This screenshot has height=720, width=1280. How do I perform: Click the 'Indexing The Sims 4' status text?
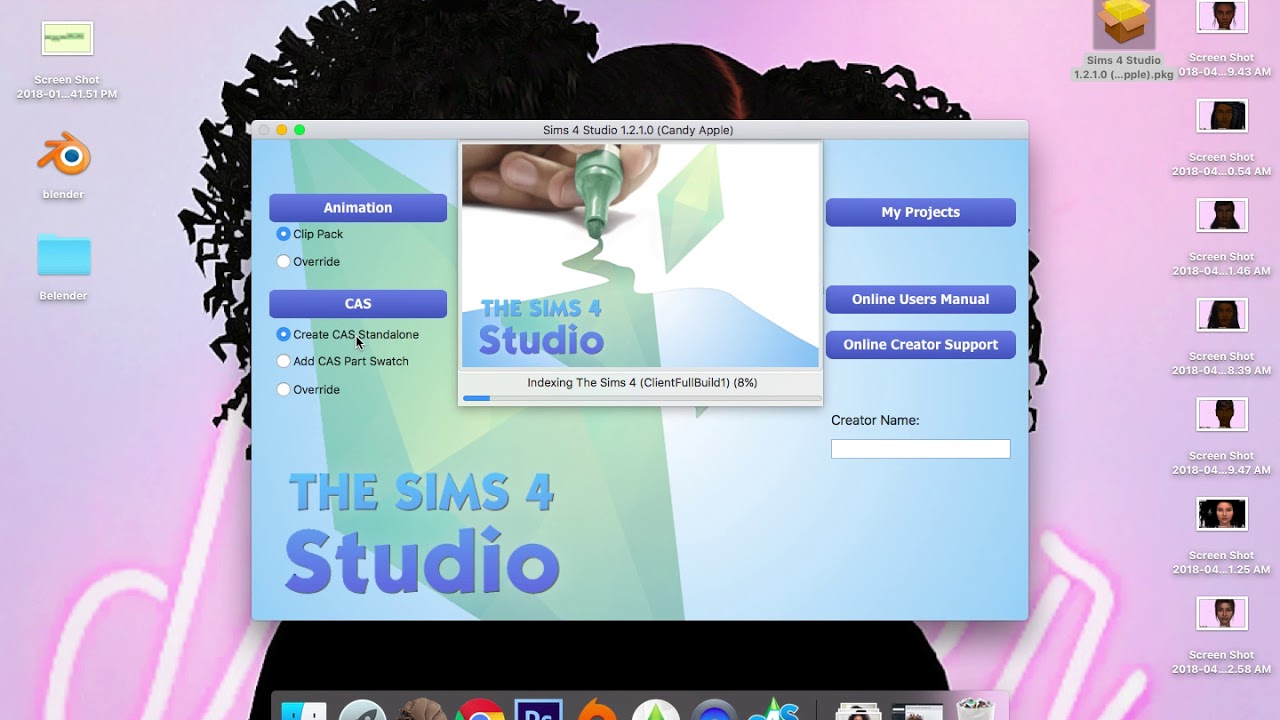pos(642,382)
